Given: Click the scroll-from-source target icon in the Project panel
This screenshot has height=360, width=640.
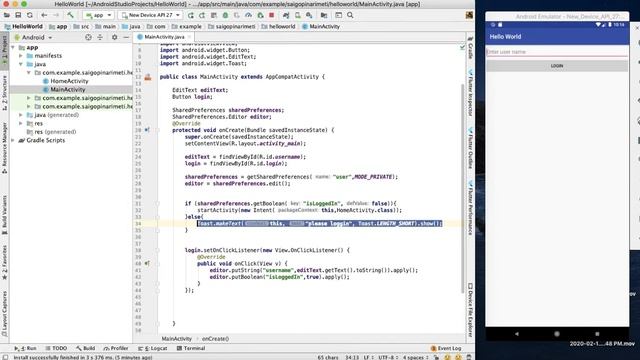Looking at the screenshot, I should coord(88,37).
